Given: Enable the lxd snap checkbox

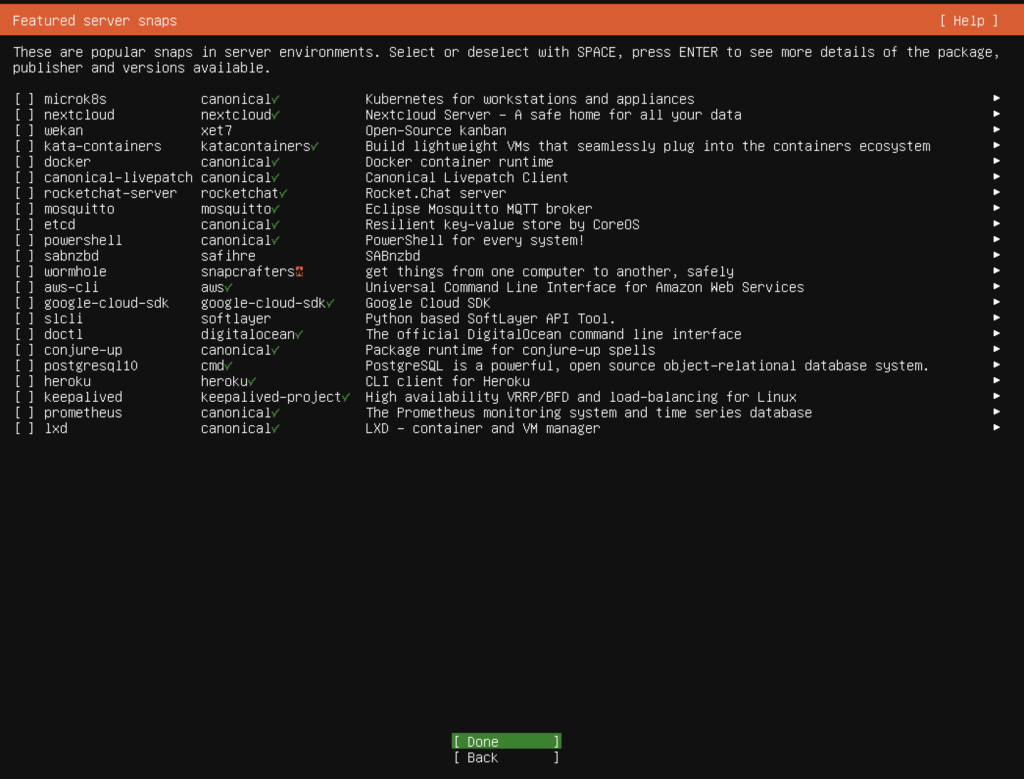Looking at the screenshot, I should point(24,428).
